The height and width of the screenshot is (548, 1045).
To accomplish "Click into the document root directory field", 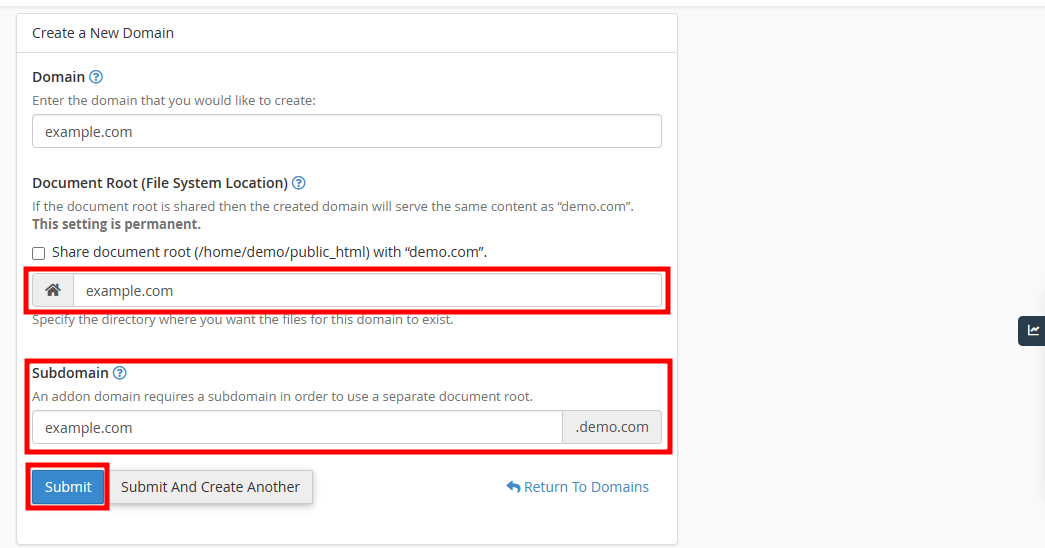I will pos(366,291).
